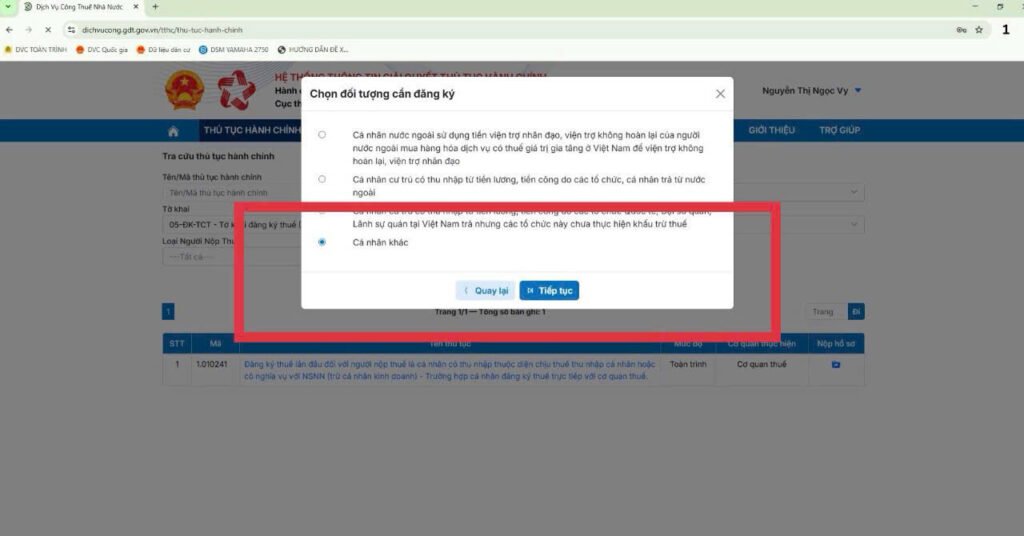Select the "Cá nhân khác" radio option
The width and height of the screenshot is (1024, 536).
click(322, 242)
